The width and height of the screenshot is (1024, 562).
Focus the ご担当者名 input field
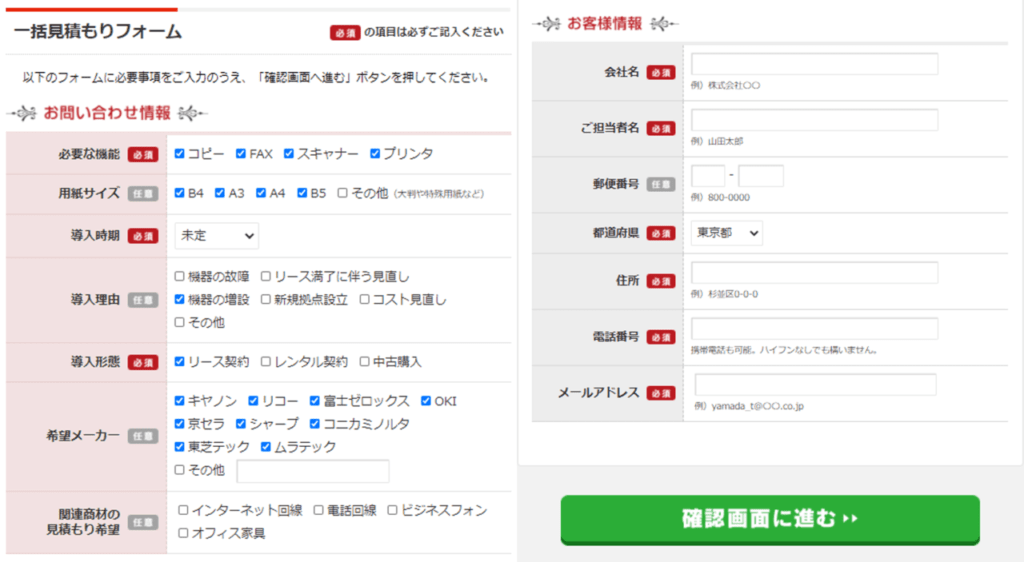814,120
